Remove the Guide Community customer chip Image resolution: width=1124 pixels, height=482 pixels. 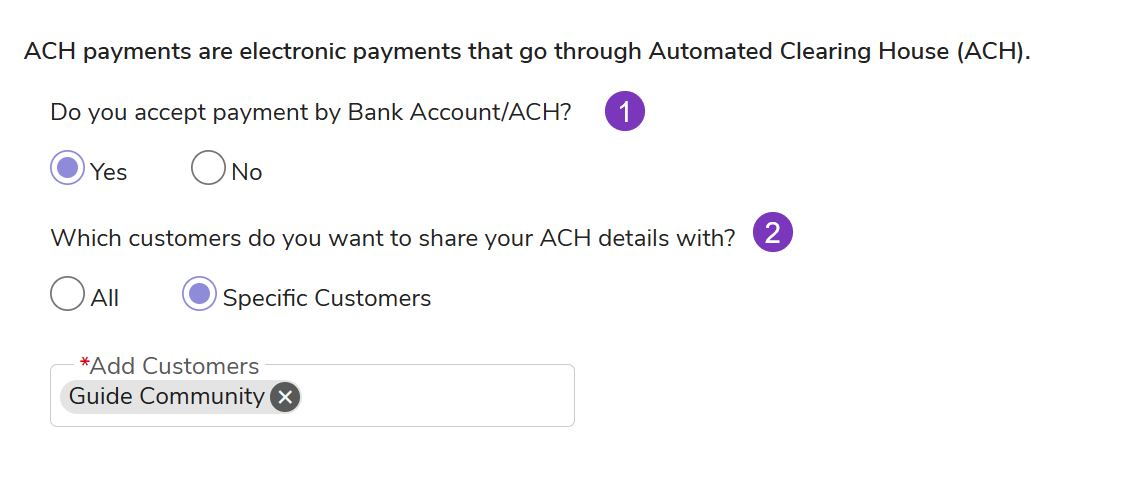[x=285, y=397]
